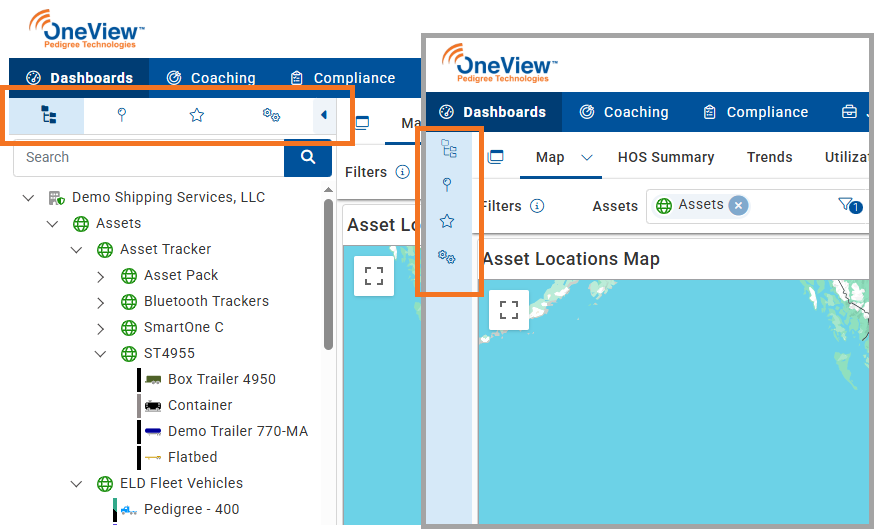Click the search magnifier button

tap(308, 157)
